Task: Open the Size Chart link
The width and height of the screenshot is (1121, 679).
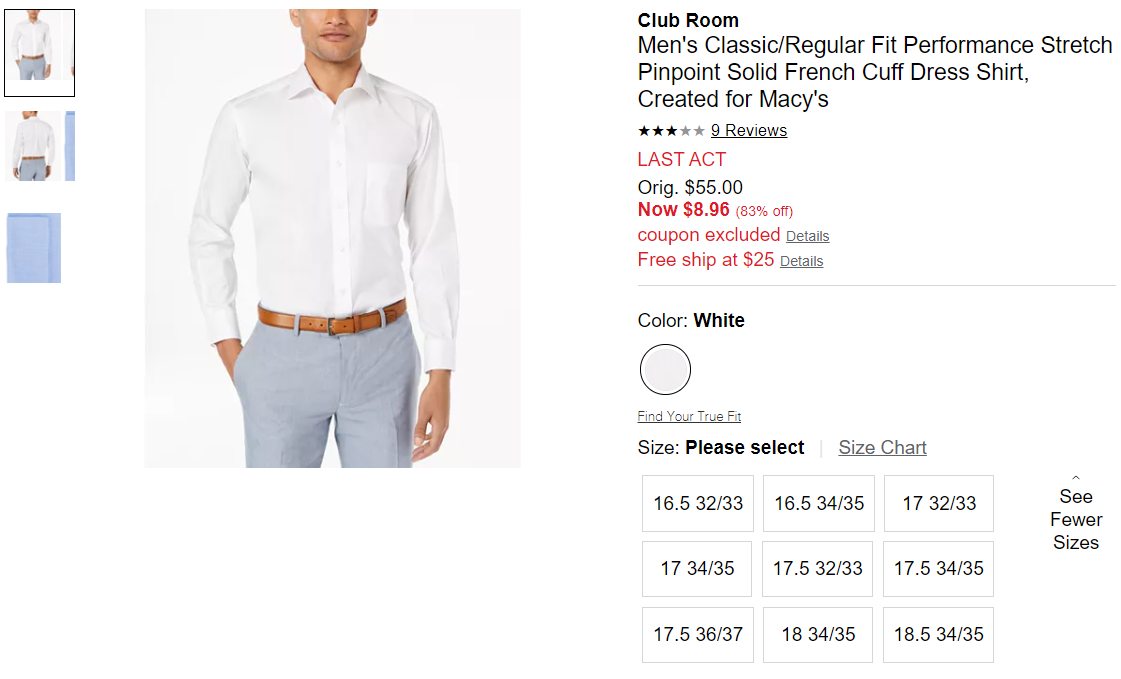Action: 882,447
